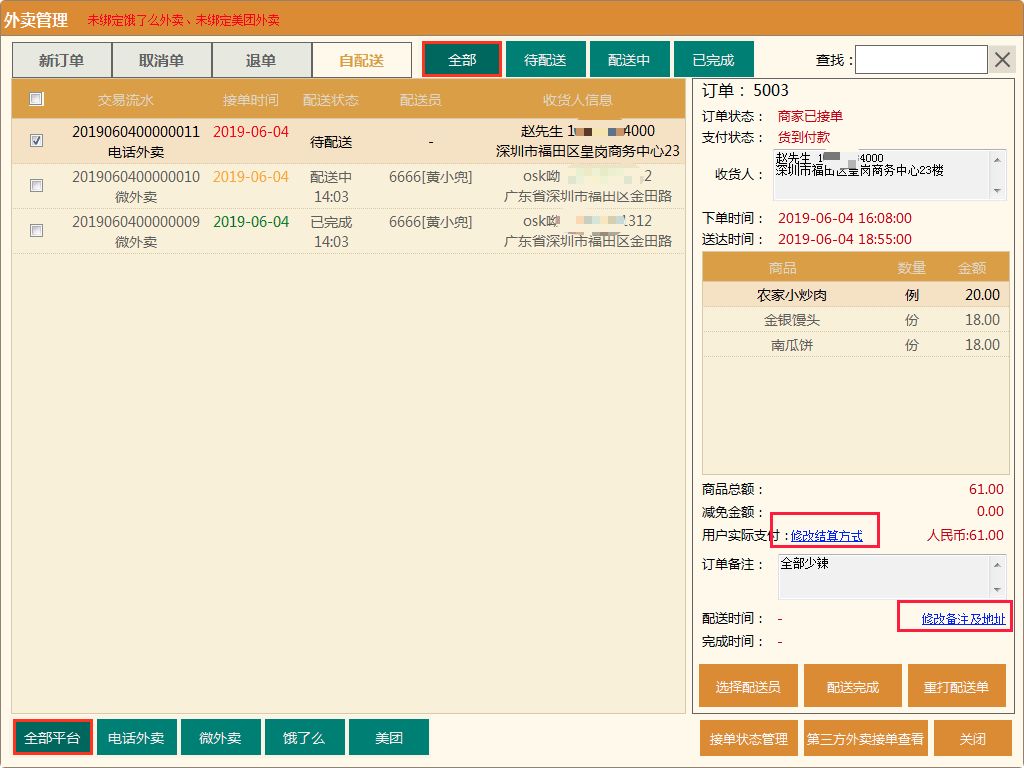This screenshot has width=1024, height=768.
Task: Switch to the 自配送 tab
Action: click(362, 61)
